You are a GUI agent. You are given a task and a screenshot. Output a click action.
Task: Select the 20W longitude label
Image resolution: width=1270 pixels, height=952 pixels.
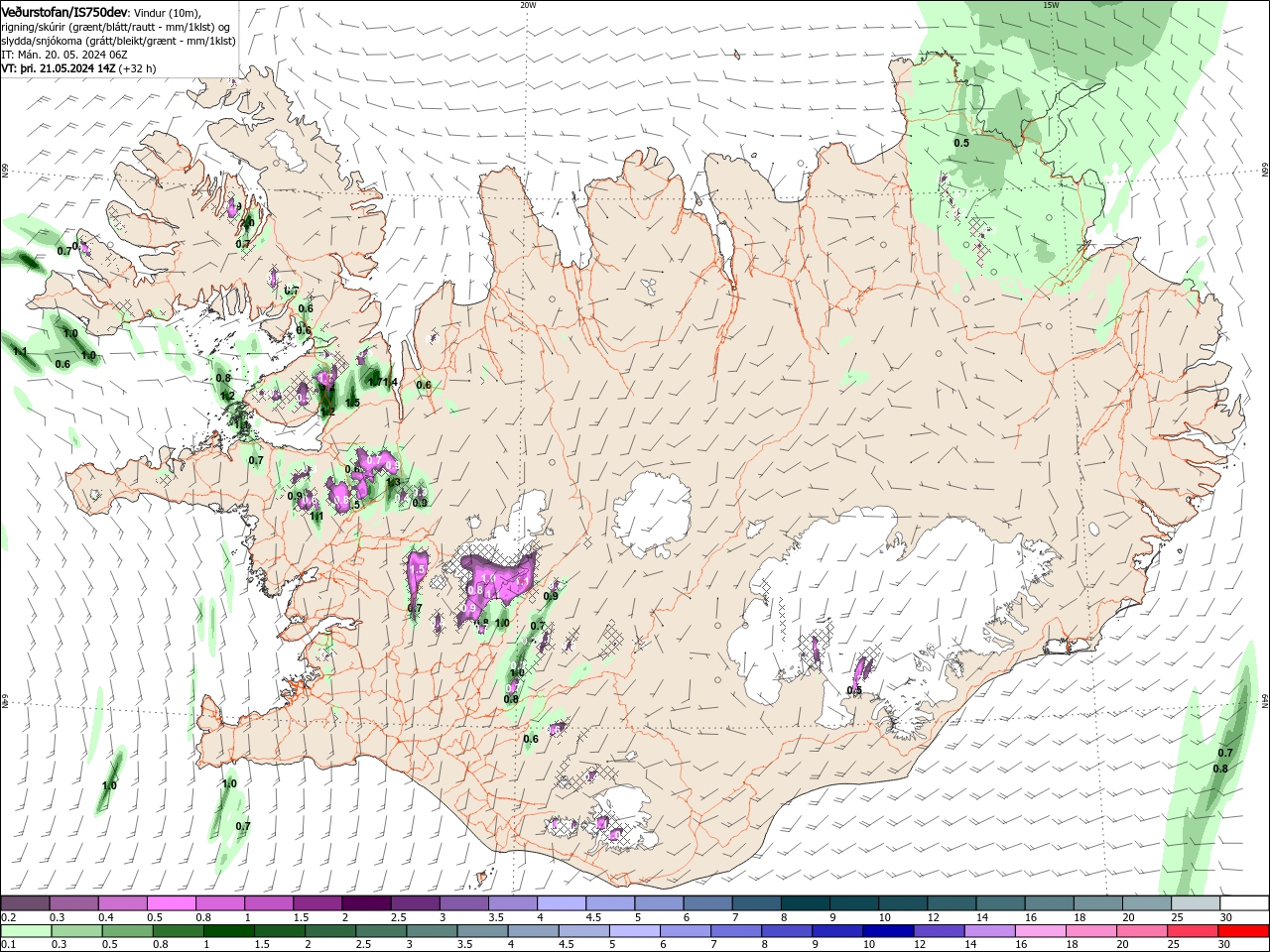(528, 4)
